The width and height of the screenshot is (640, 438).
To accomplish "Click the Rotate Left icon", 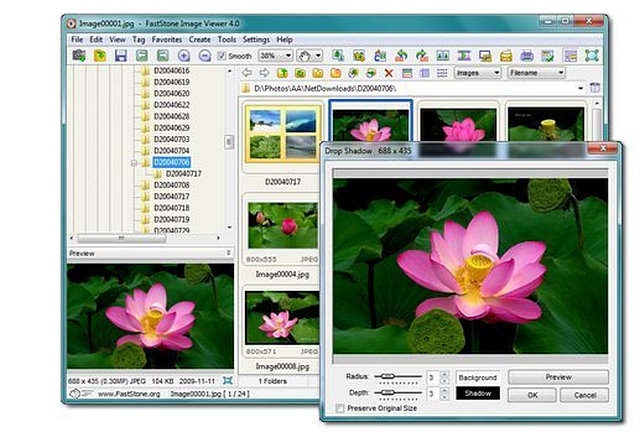I will tap(401, 56).
